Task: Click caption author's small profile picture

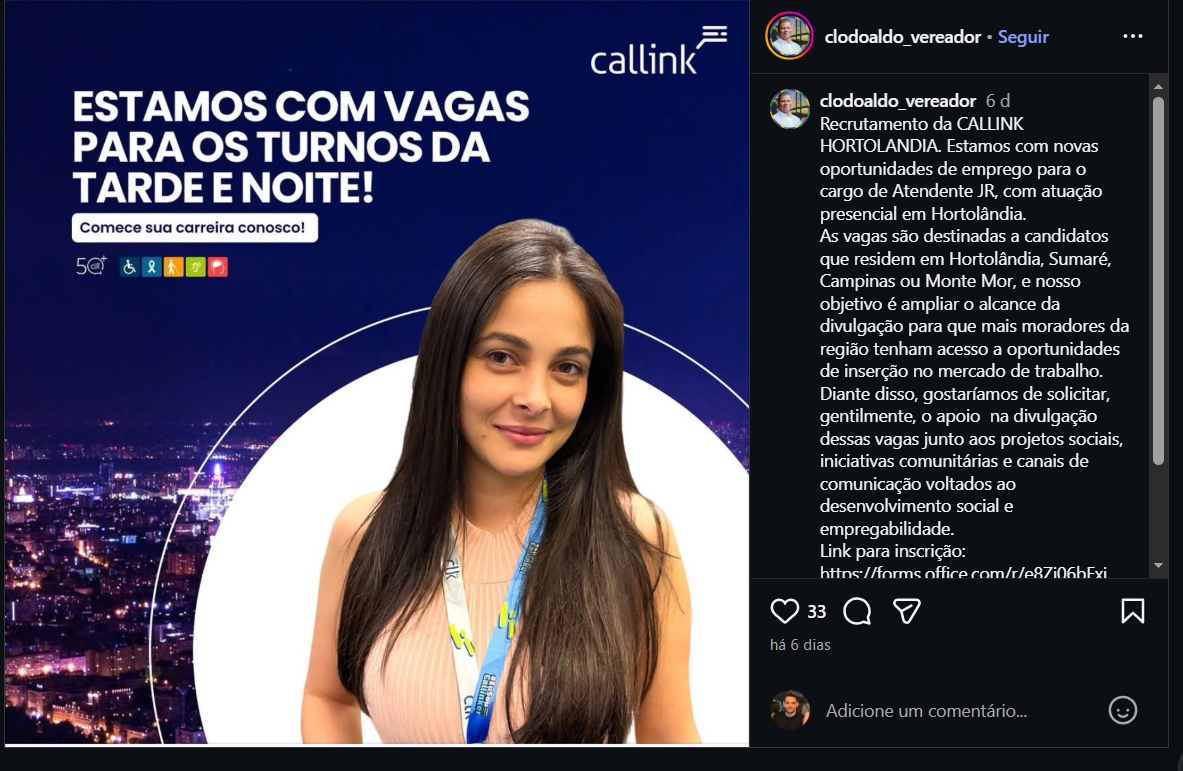Action: 789,109
